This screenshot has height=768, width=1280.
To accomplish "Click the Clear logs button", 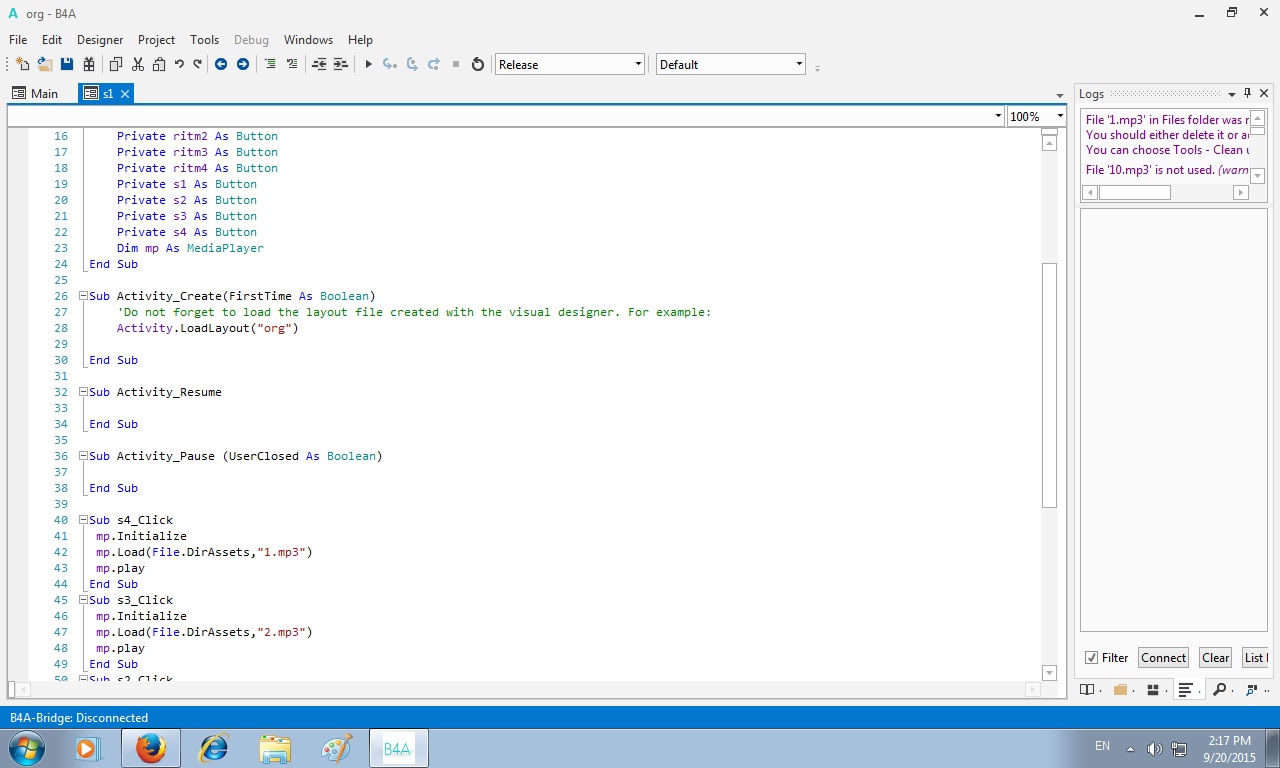I will click(1215, 658).
